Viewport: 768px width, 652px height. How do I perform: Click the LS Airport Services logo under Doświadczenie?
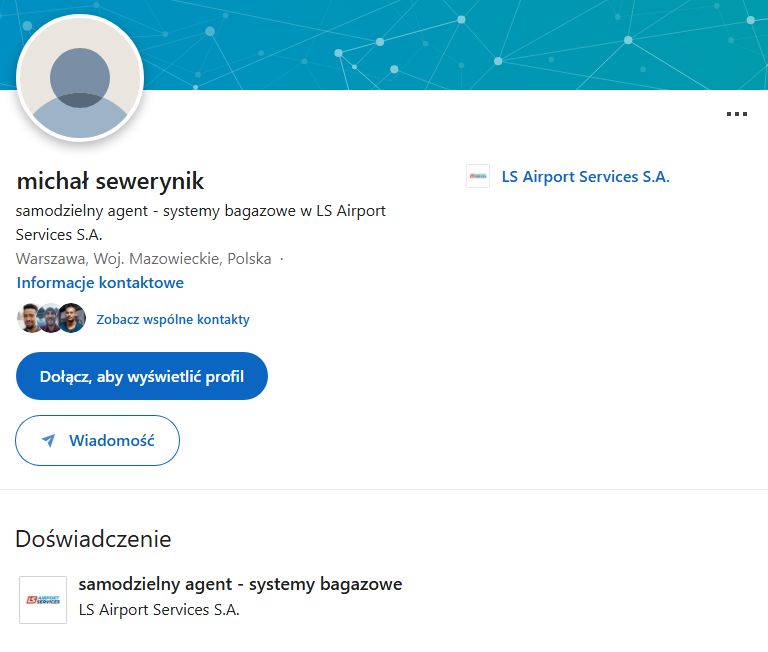pos(43,600)
